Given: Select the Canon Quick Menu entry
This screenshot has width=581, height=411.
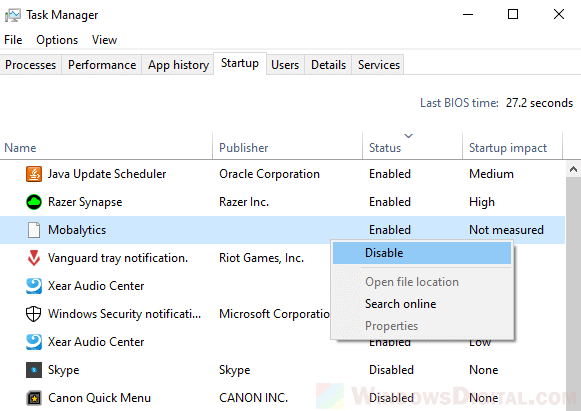Looking at the screenshot, I should click(x=99, y=398).
